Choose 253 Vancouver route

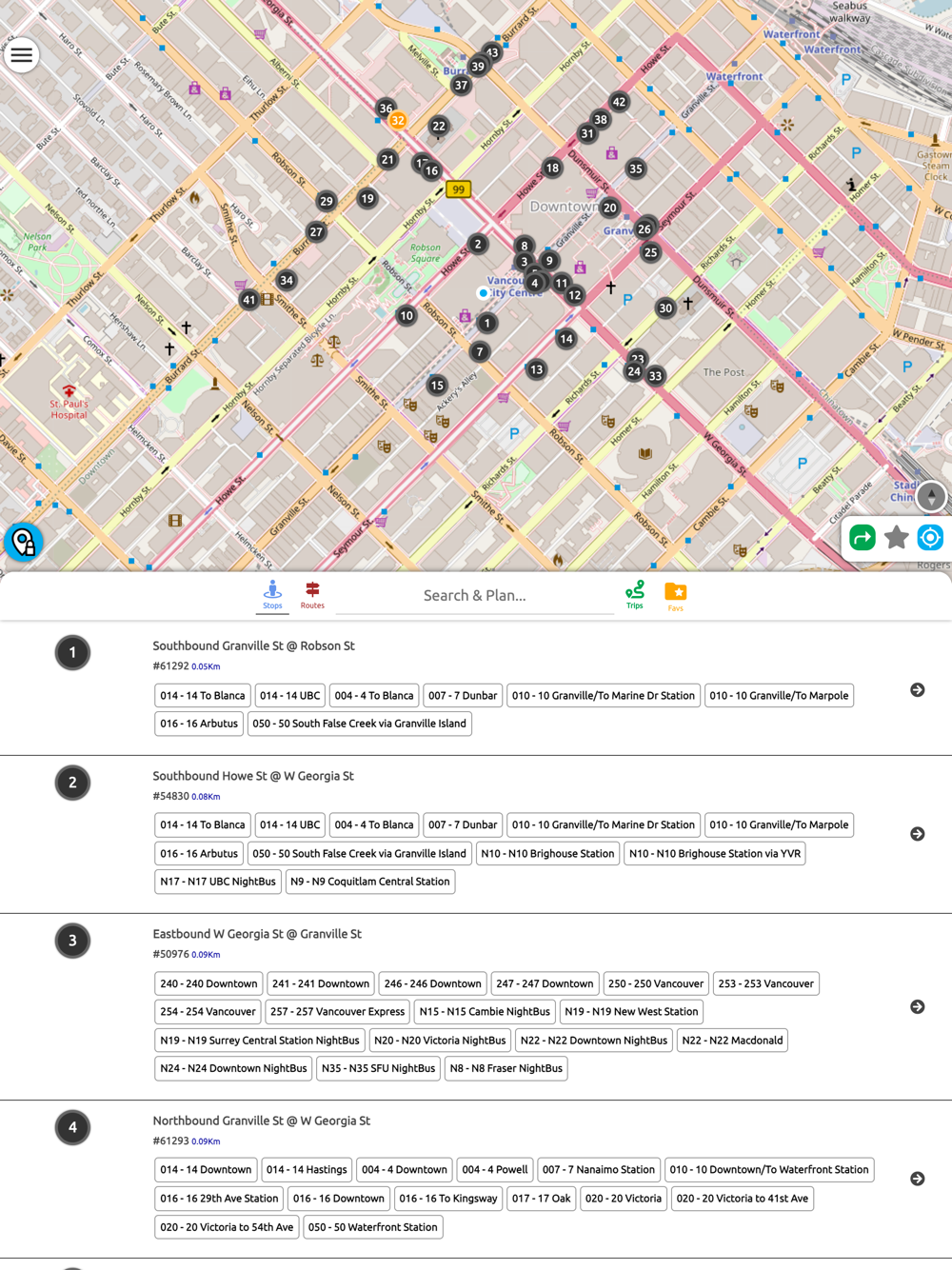[766, 984]
